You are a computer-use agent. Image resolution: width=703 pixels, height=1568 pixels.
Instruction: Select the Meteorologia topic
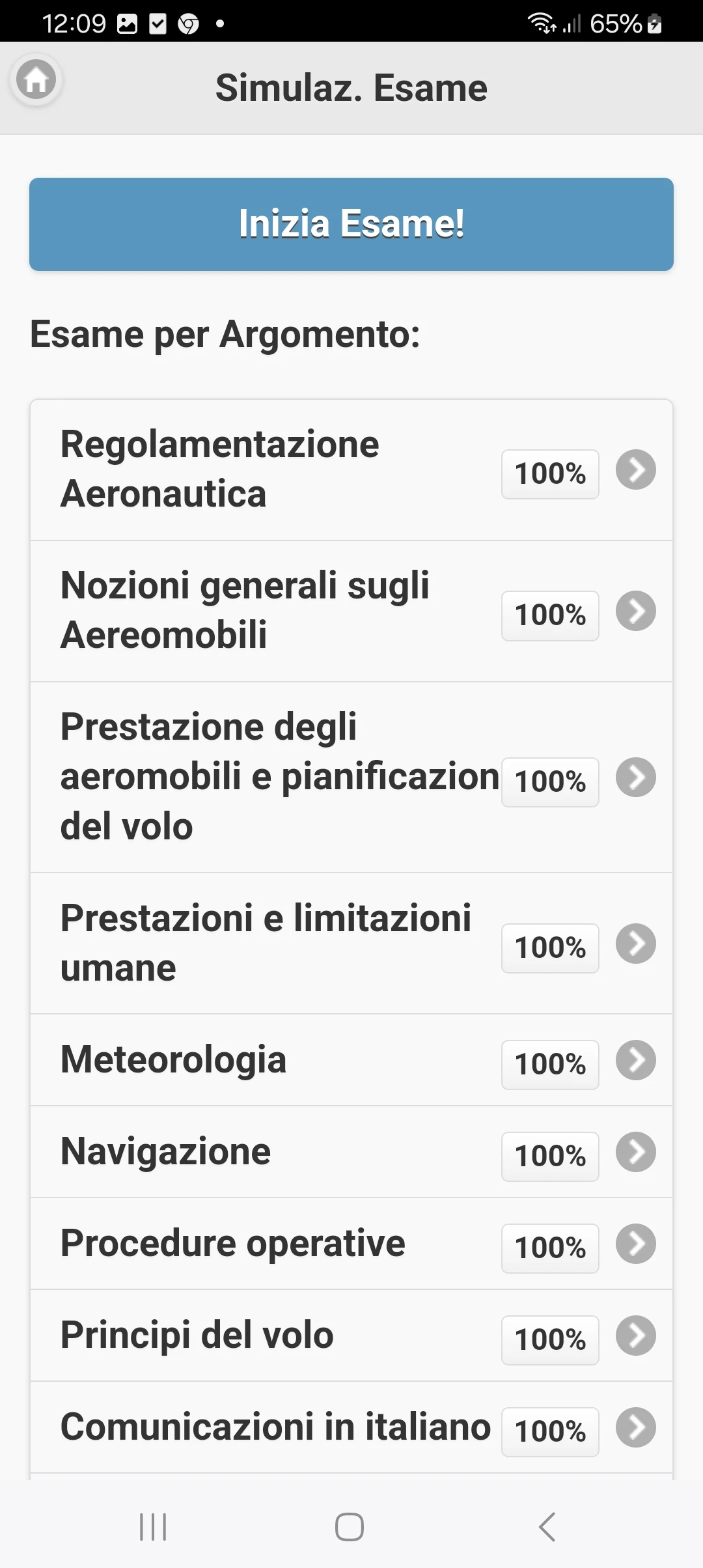click(174, 1060)
